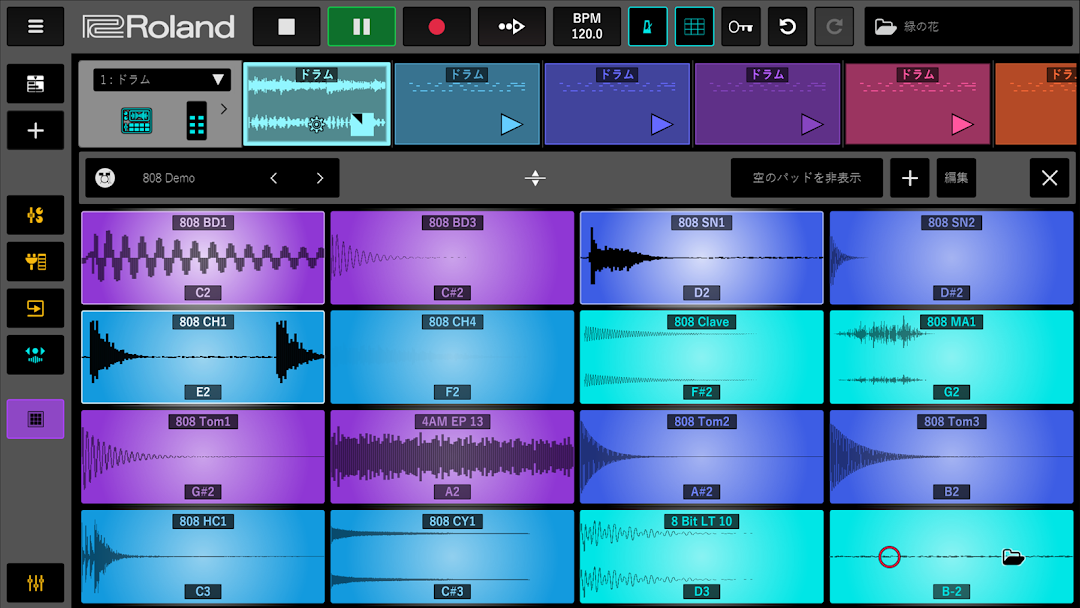Trigger the 808 Tom2 pad
Screen dimensions: 1080x608
click(702, 457)
